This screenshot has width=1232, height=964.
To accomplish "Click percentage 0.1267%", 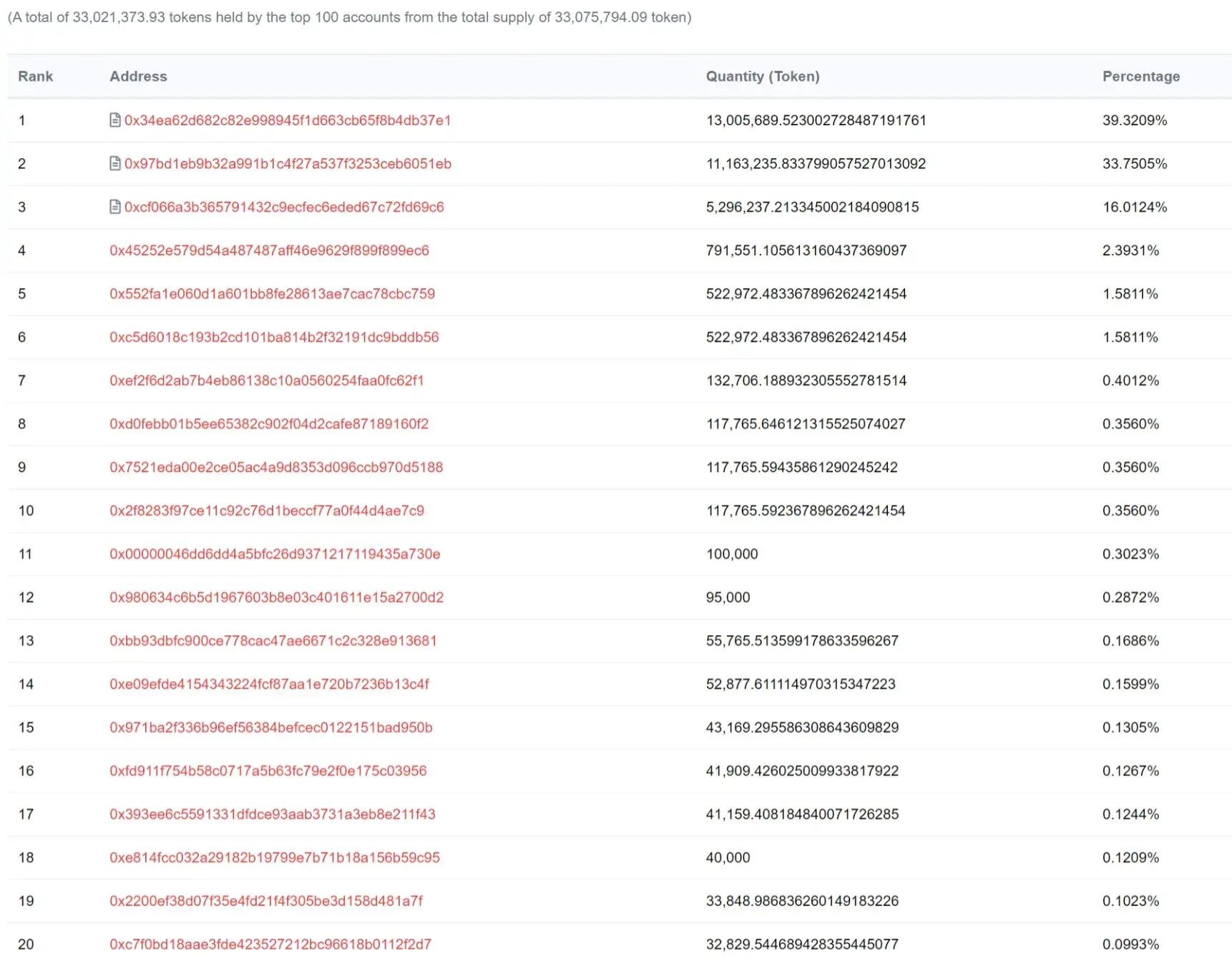I will pyautogui.click(x=1131, y=771).
